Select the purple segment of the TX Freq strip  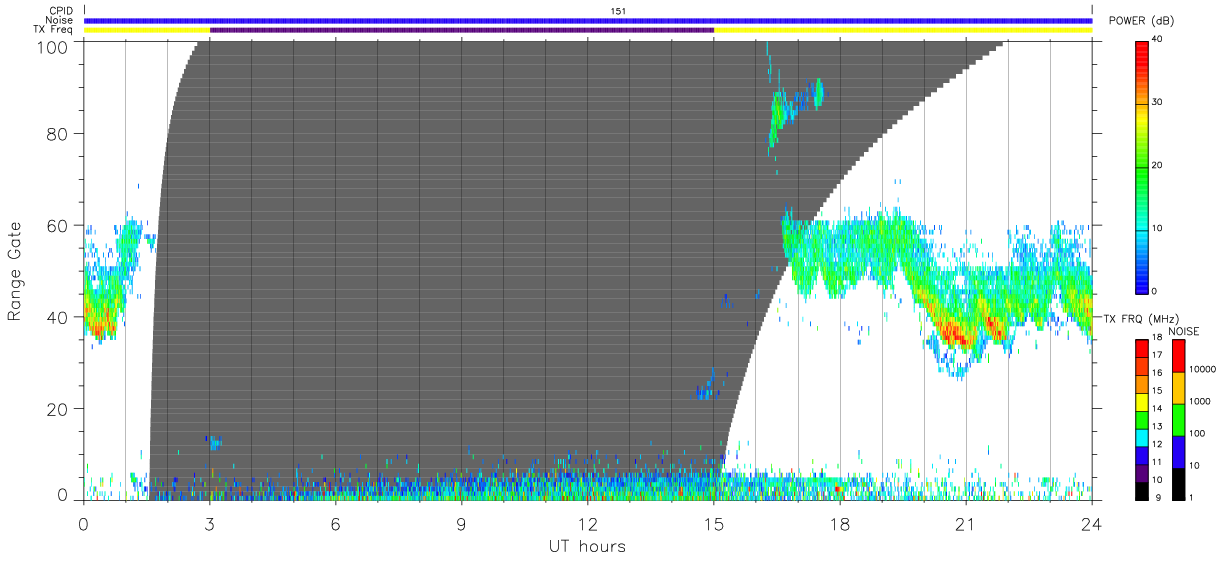[x=462, y=30]
